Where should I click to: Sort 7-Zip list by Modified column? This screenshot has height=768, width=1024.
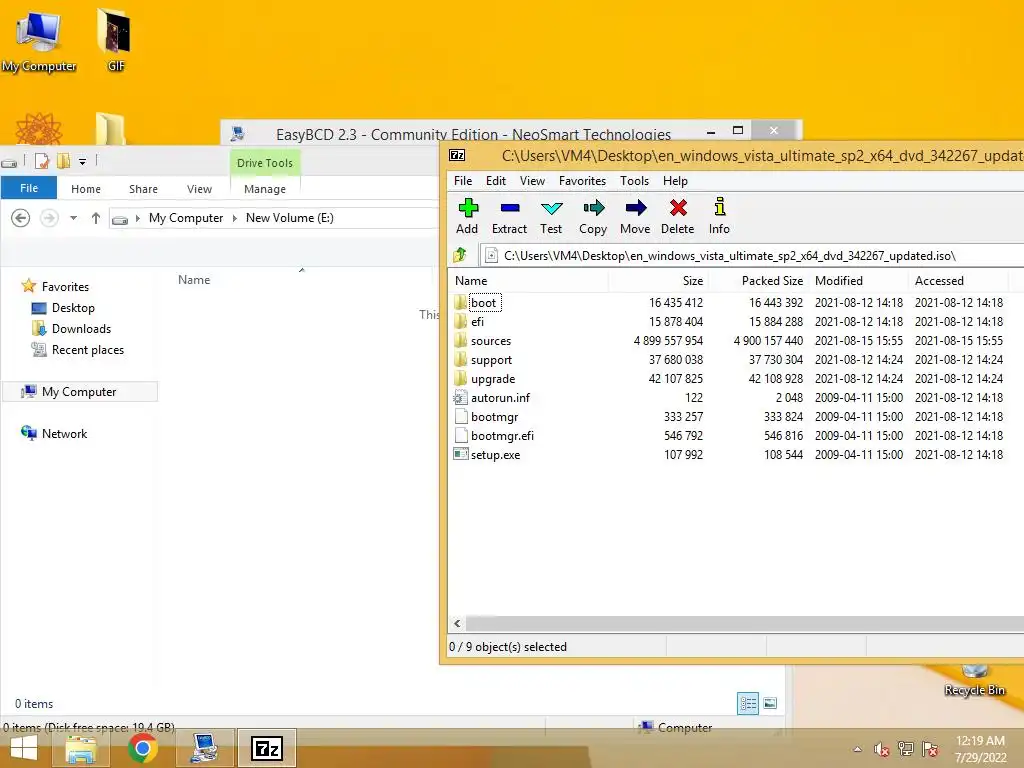click(859, 281)
